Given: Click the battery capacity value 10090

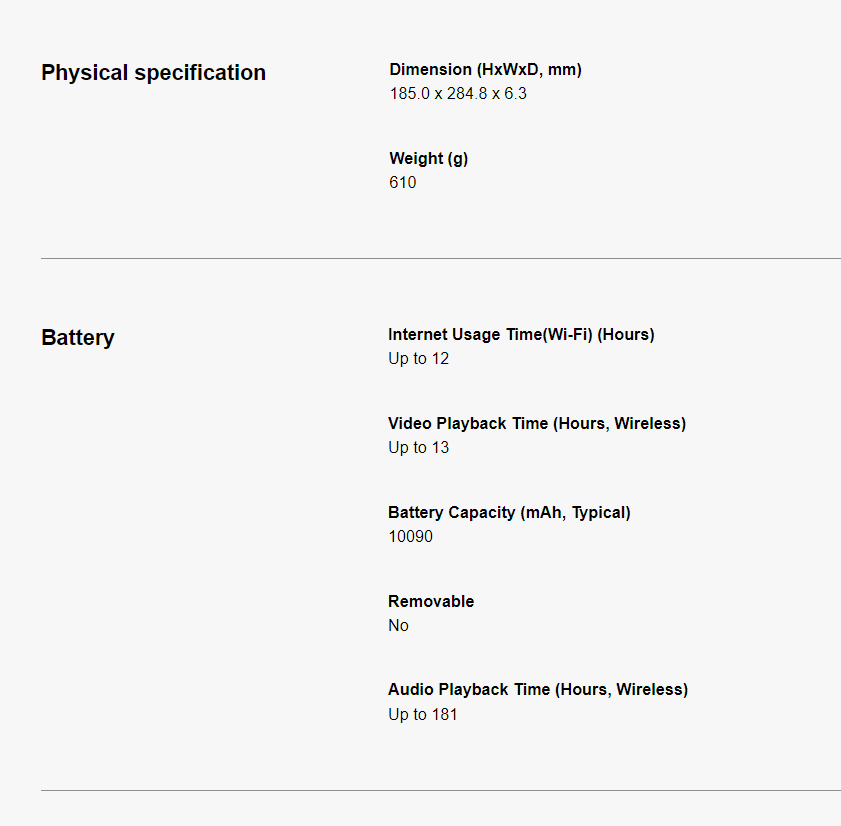Looking at the screenshot, I should pyautogui.click(x=410, y=537).
